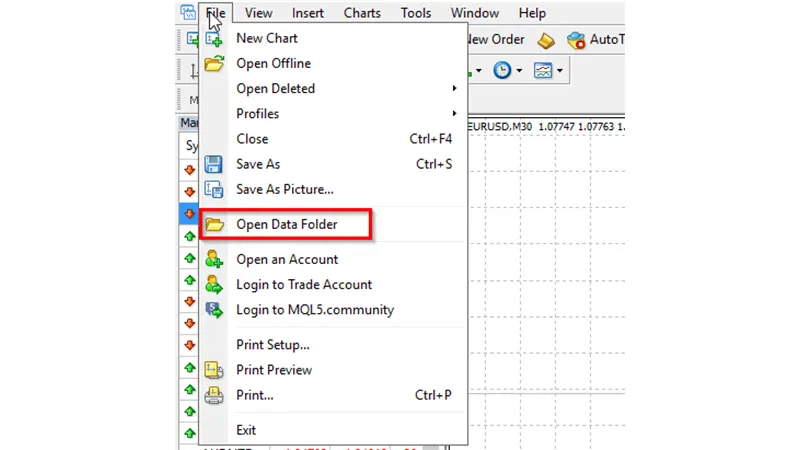800x450 pixels.
Task: Open the View menu
Action: point(258,13)
